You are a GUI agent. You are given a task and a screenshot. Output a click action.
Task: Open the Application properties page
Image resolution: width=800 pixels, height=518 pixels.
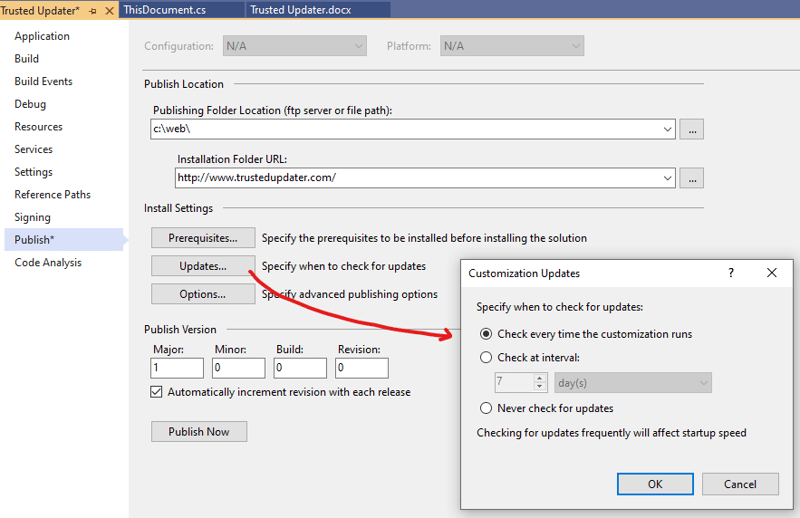point(42,36)
